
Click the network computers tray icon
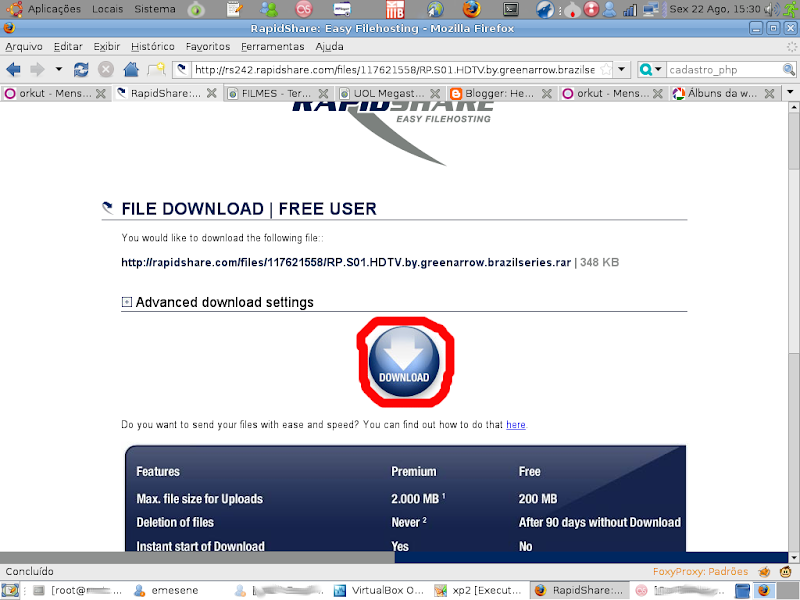(x=652, y=10)
